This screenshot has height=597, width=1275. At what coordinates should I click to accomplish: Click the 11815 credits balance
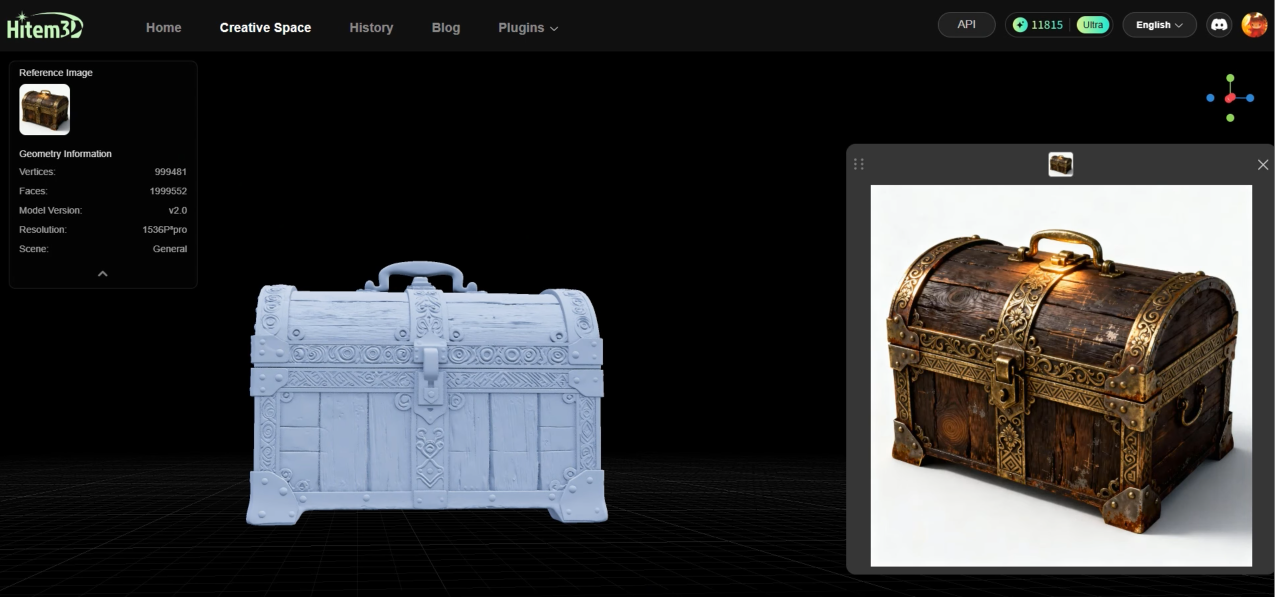point(1047,25)
